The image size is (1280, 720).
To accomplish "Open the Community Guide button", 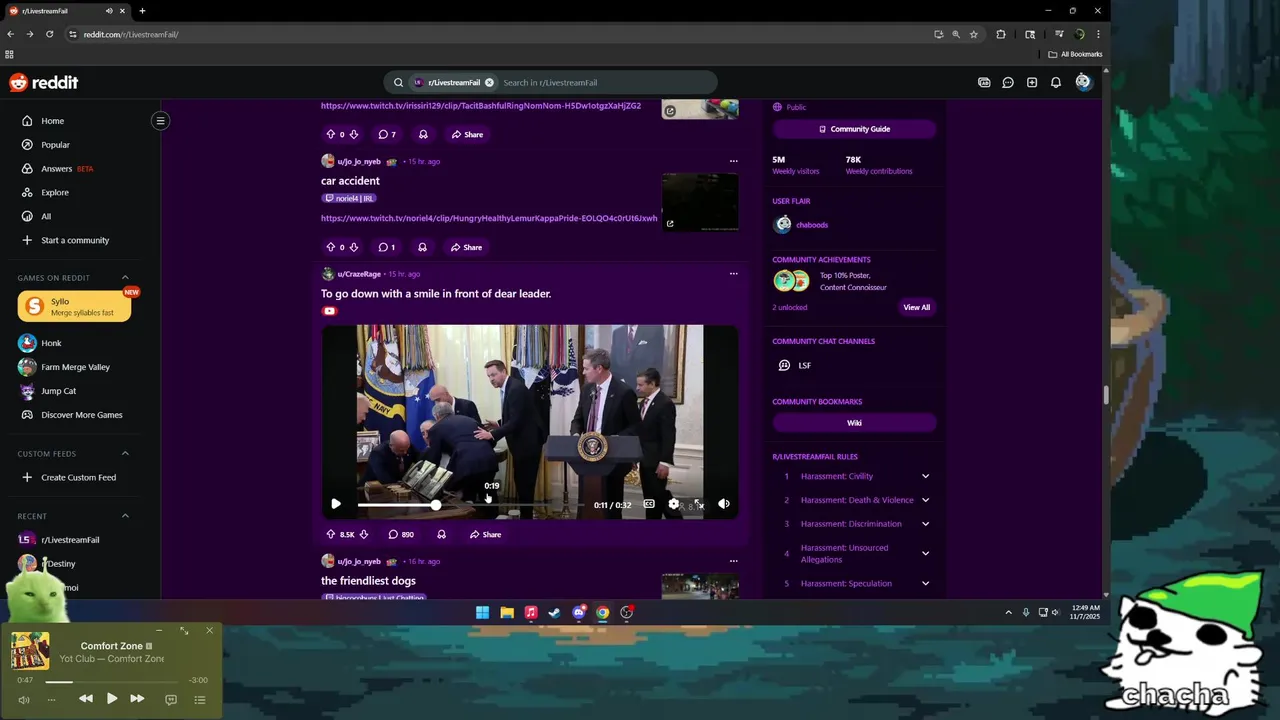I will coord(854,129).
